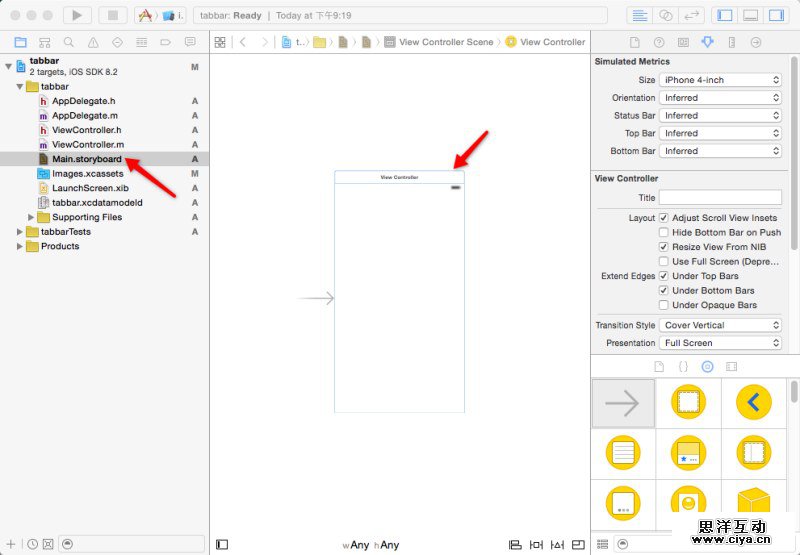This screenshot has height=555, width=800.
Task: Click the Title text field
Action: (x=720, y=198)
